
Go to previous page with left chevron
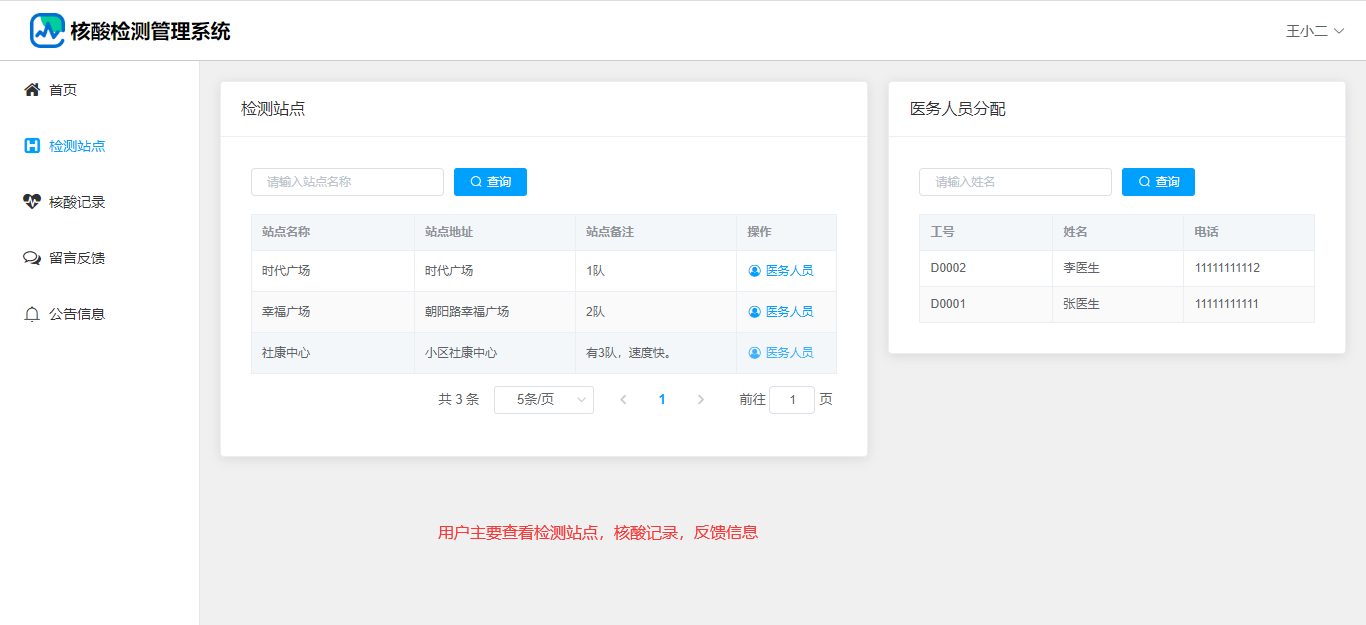(623, 400)
